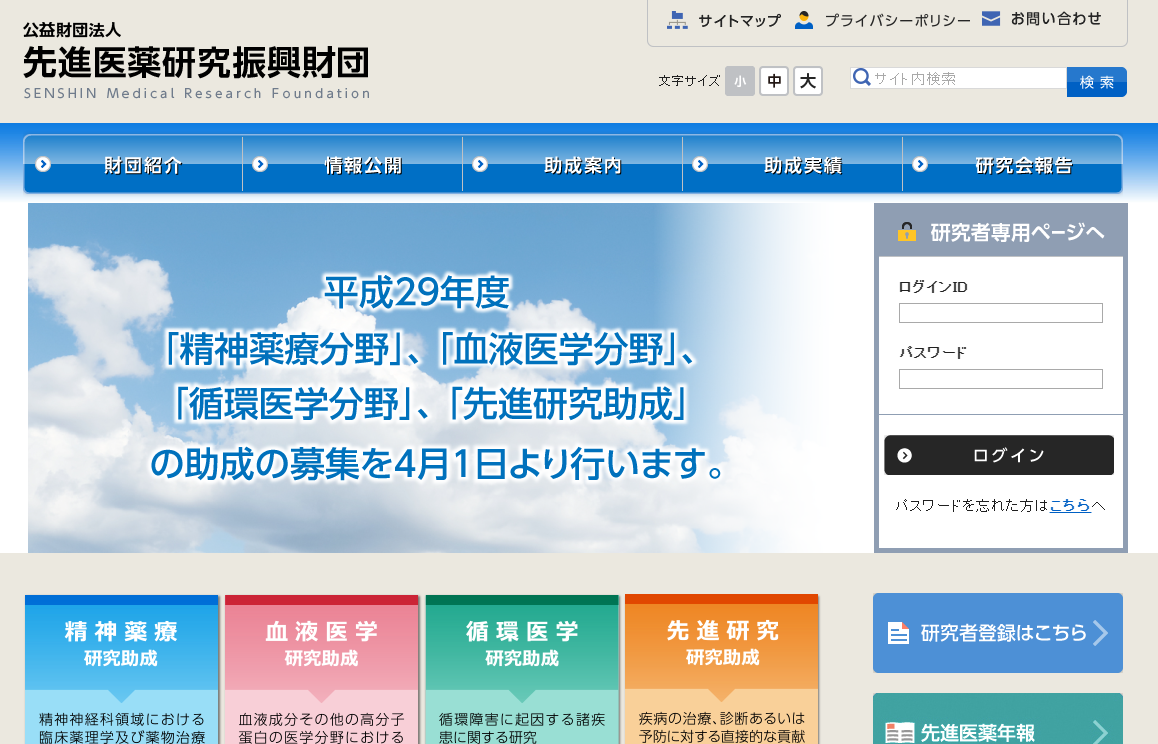Focus the ログインID input field

(1001, 313)
